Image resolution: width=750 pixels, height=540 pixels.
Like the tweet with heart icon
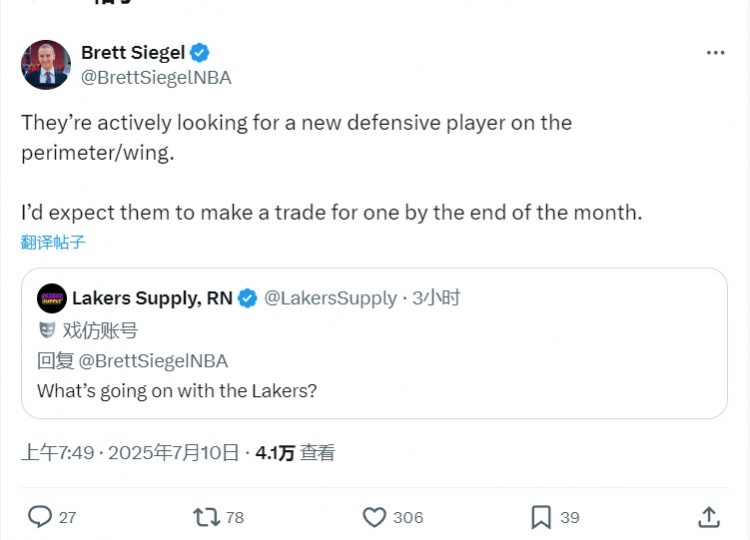tap(374, 517)
